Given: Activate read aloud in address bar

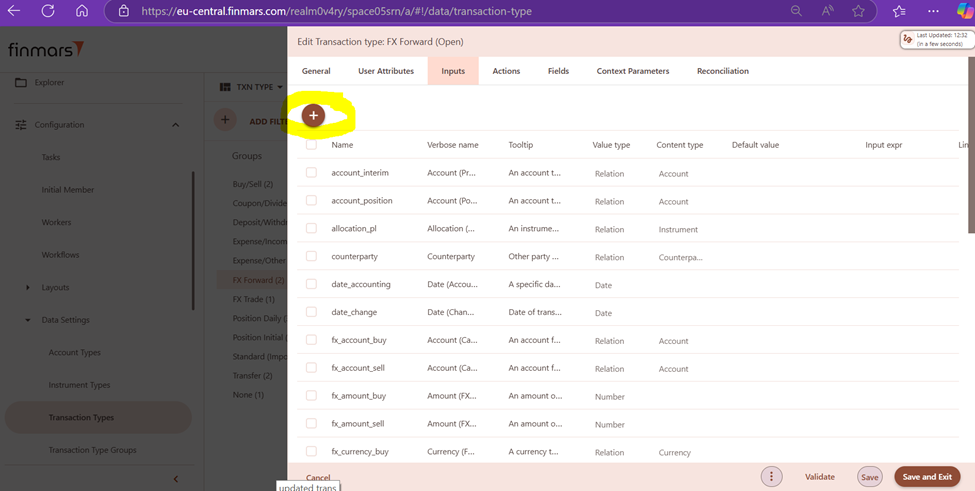Looking at the screenshot, I should pyautogui.click(x=828, y=11).
